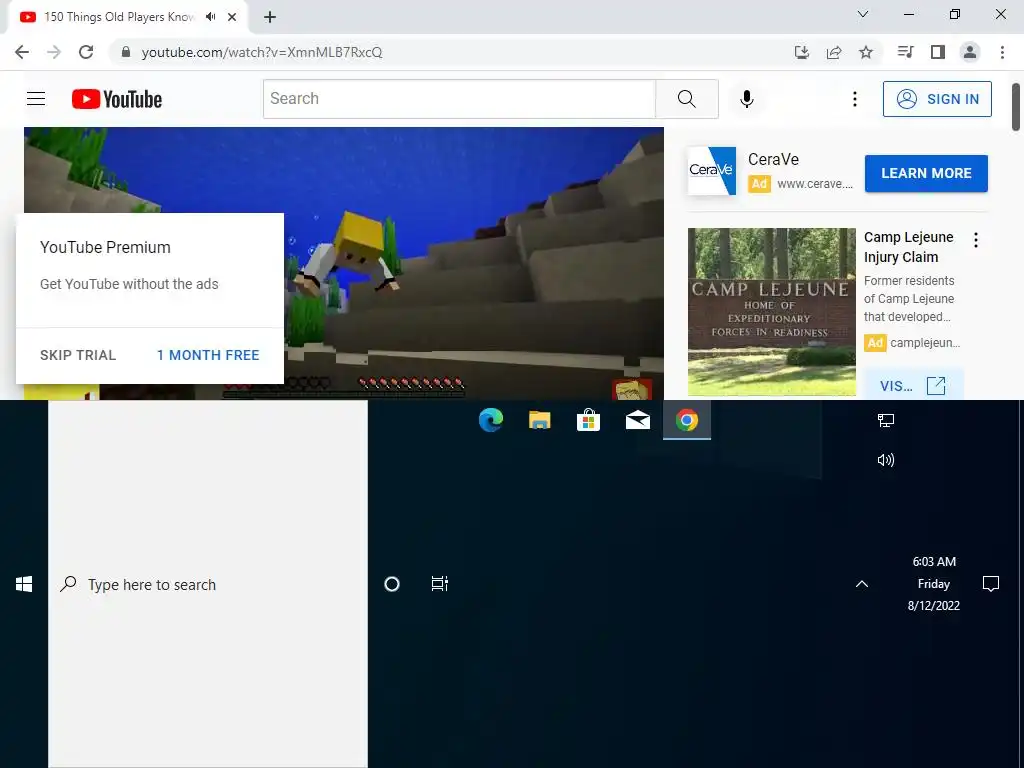The image size is (1024, 768).
Task: Open the Chrome profile avatar
Action: click(x=970, y=52)
